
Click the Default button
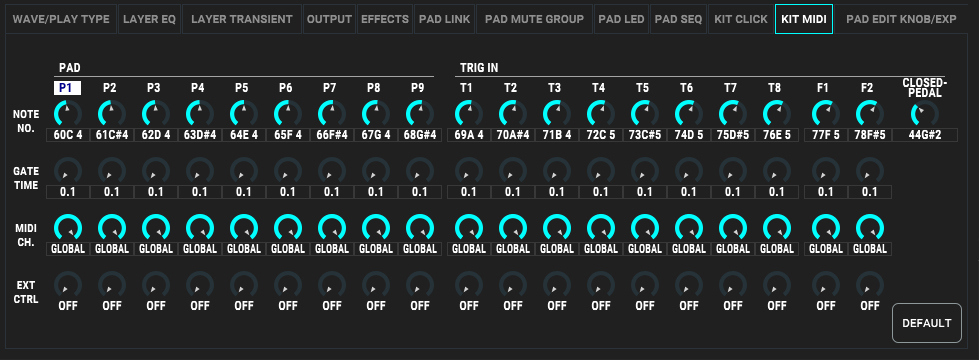pos(927,323)
